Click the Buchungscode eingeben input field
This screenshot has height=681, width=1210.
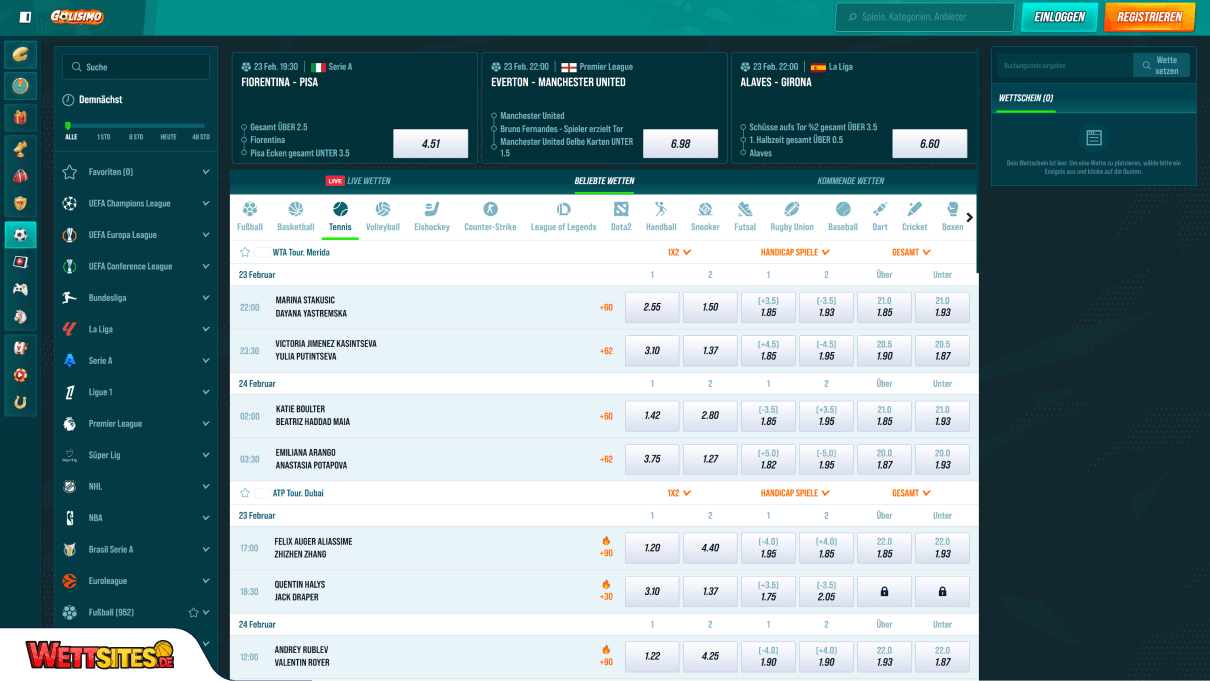click(x=1063, y=66)
